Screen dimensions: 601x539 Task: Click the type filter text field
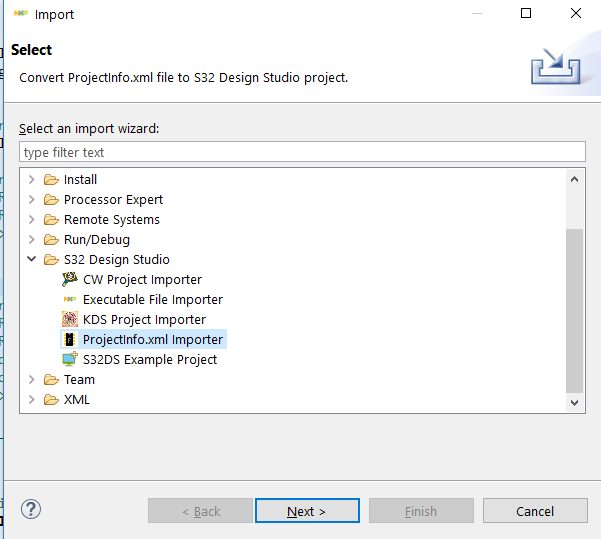point(302,152)
